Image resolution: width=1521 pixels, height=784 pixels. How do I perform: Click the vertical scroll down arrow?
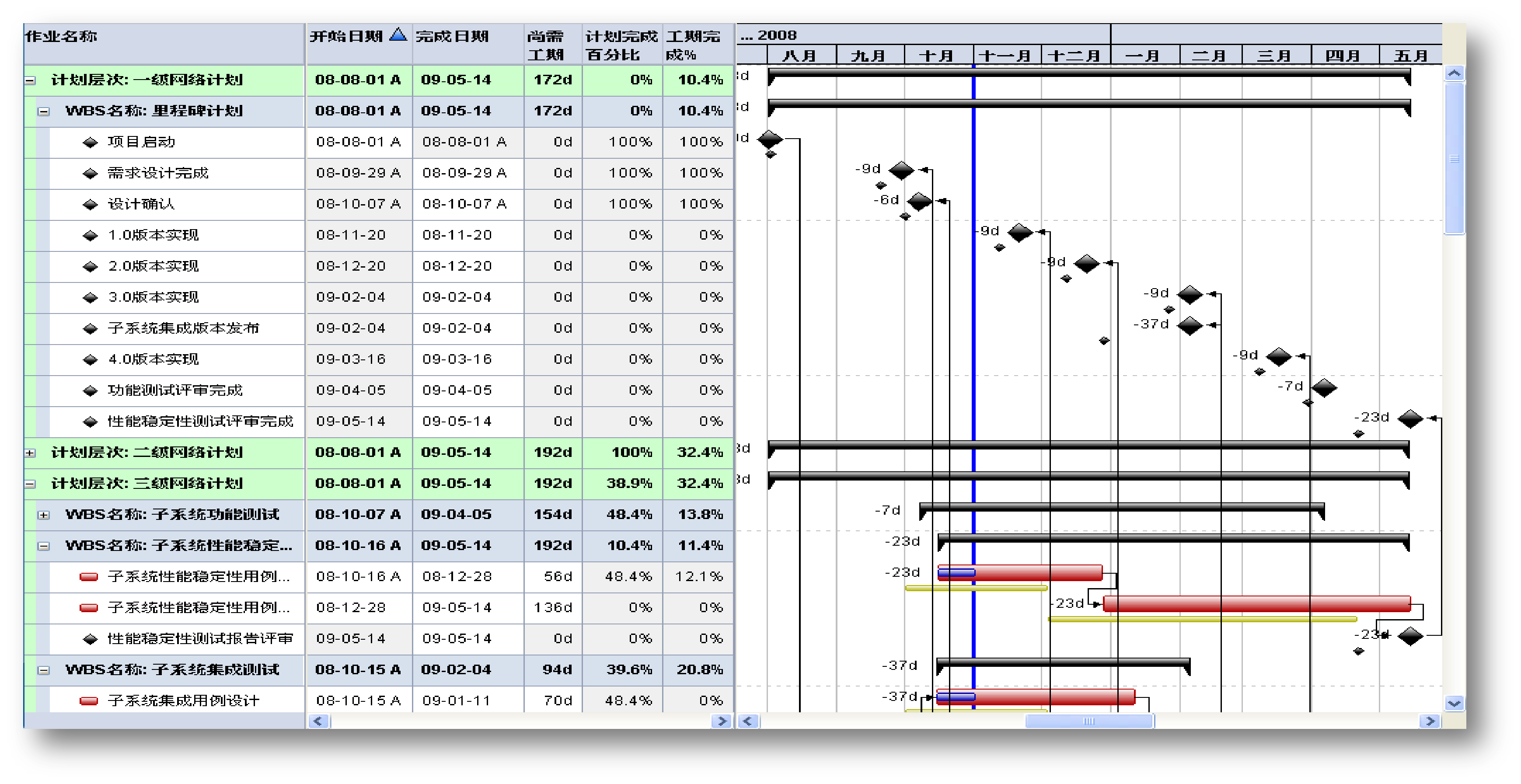click(1454, 703)
